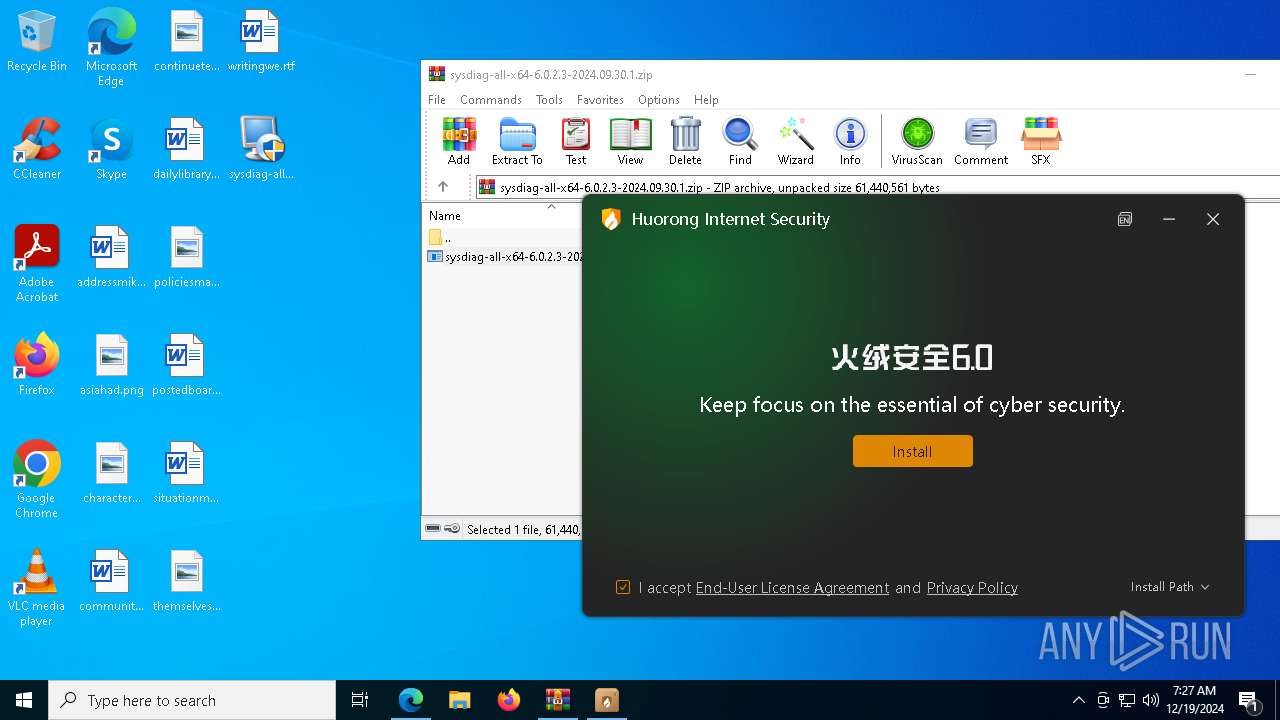Open the Wizard tool in WinRAR
Viewport: 1280px width, 720px height.
[795, 141]
